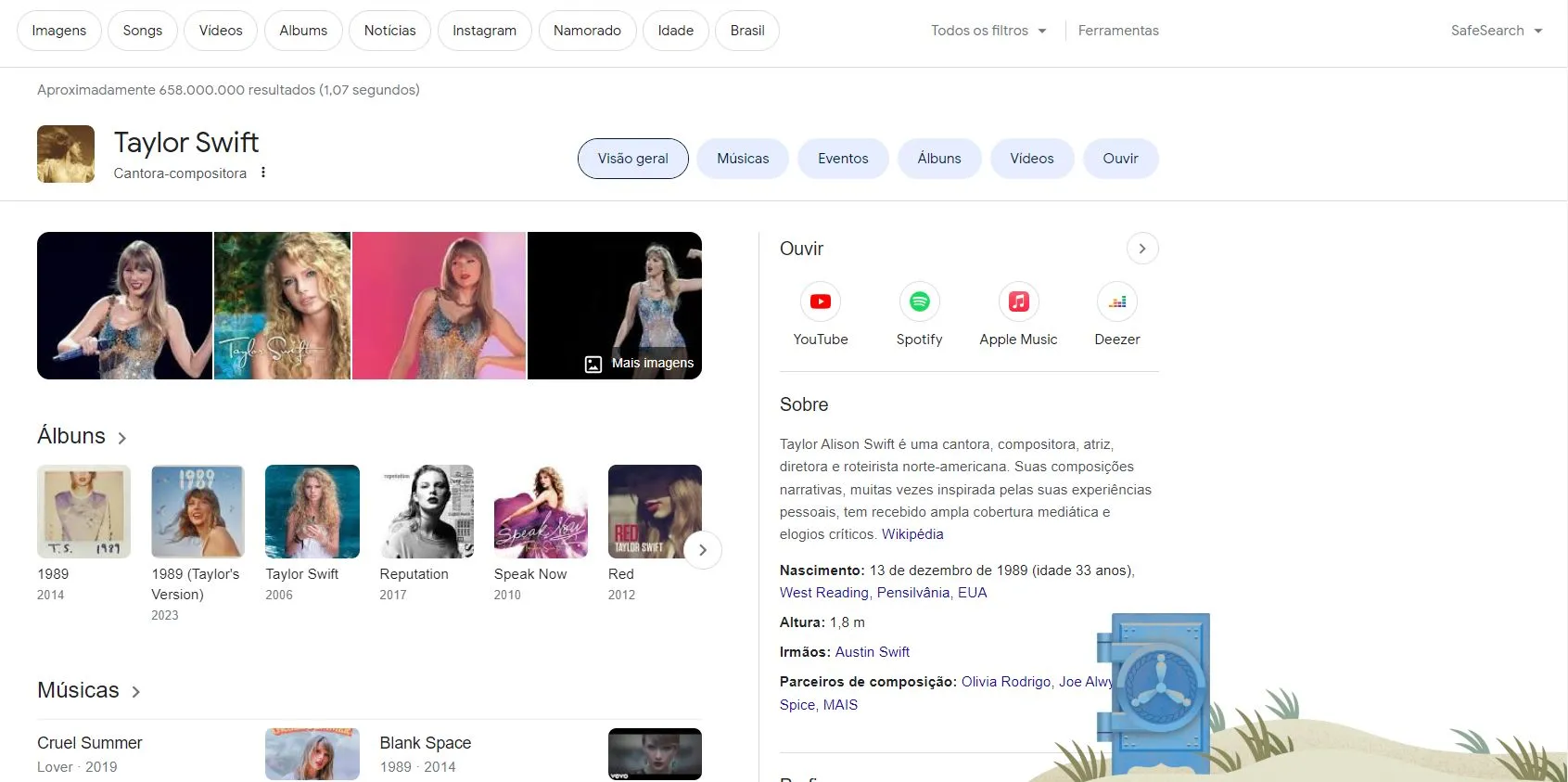
Task: Filter results by Instagram chip
Action: click(484, 31)
